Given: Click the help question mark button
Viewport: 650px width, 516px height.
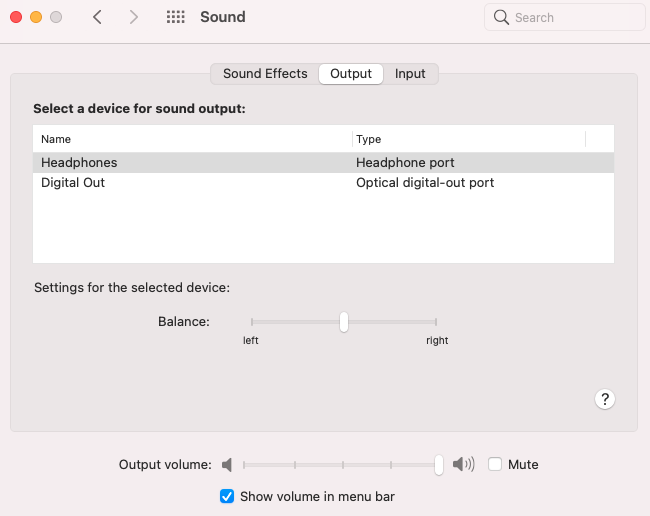Looking at the screenshot, I should click(x=604, y=399).
